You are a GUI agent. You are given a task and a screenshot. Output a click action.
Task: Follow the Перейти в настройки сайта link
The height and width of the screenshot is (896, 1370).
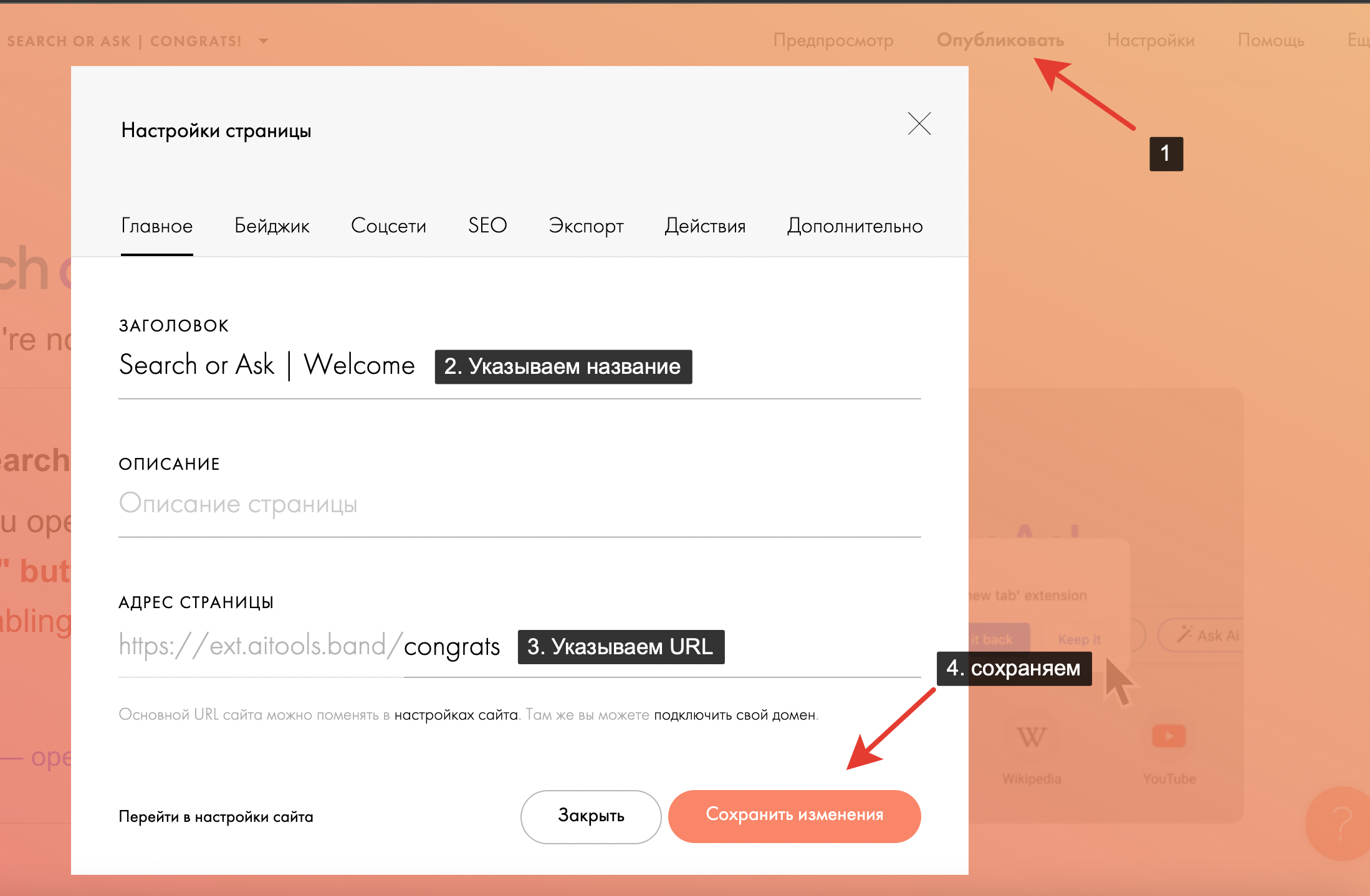tap(216, 817)
